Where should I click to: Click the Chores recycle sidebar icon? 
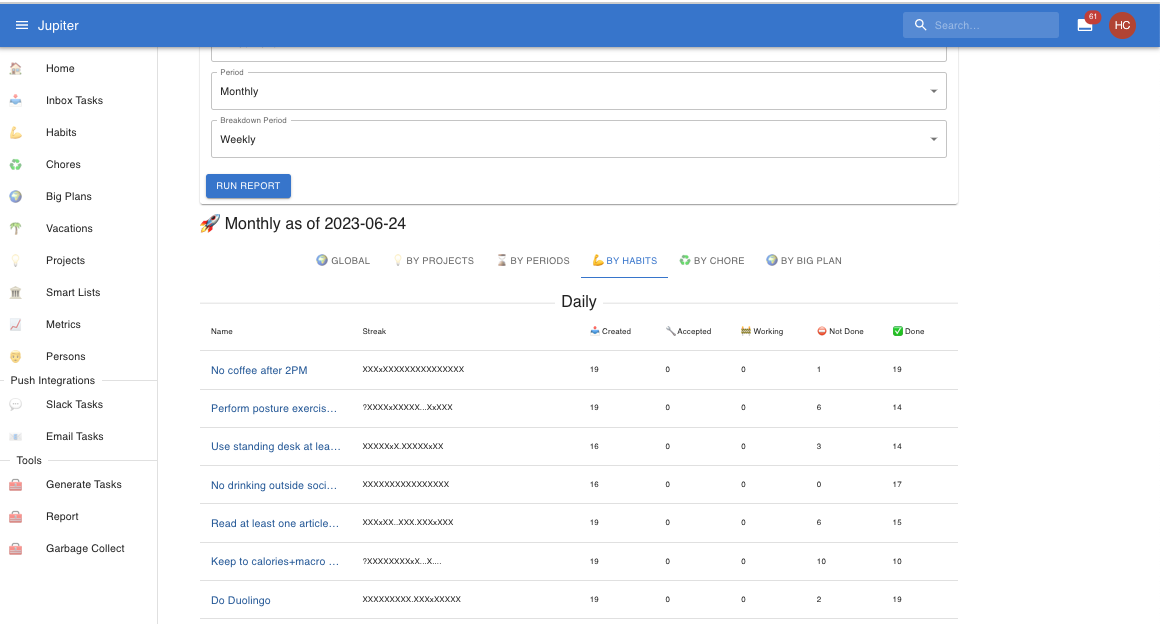click(x=16, y=164)
